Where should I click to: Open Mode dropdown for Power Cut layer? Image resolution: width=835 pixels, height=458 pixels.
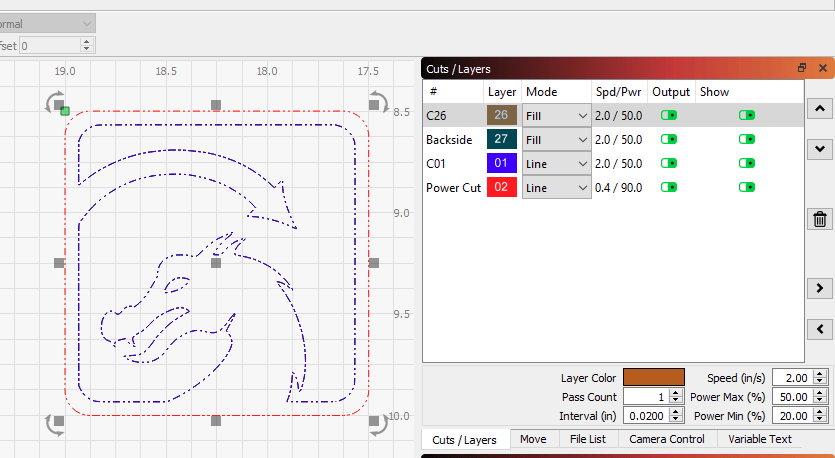(556, 187)
